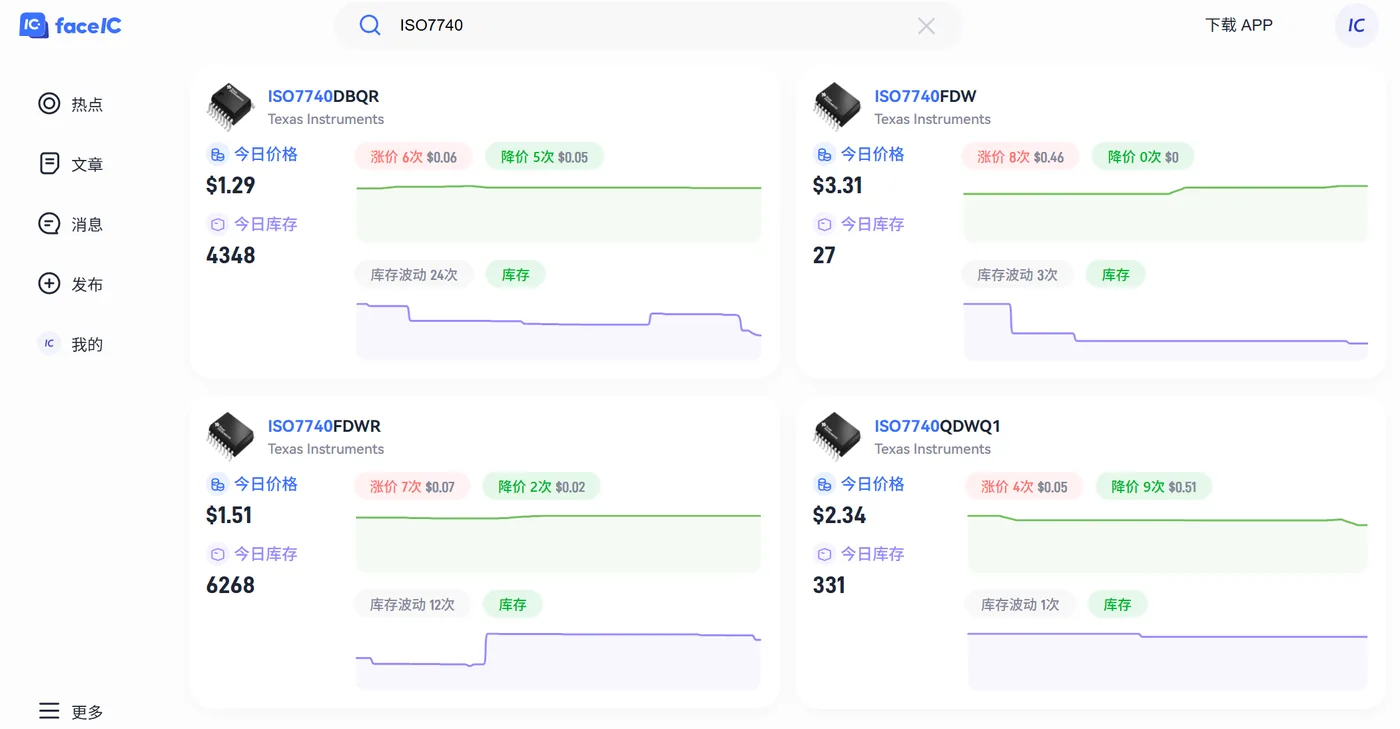Image resolution: width=1400 pixels, height=729 pixels.
Task: Click the 今日库存 icon for ISO7740QDWQ1
Action: coord(824,554)
